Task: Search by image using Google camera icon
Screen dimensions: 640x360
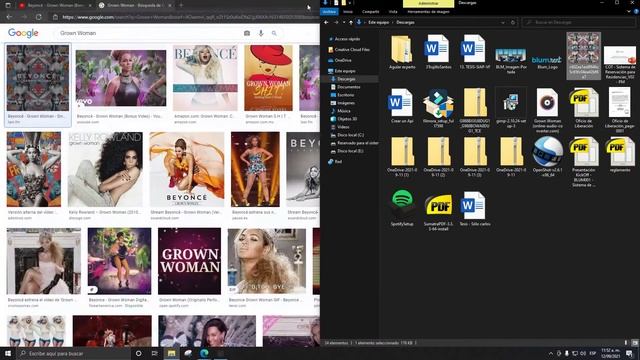Action: (247, 33)
